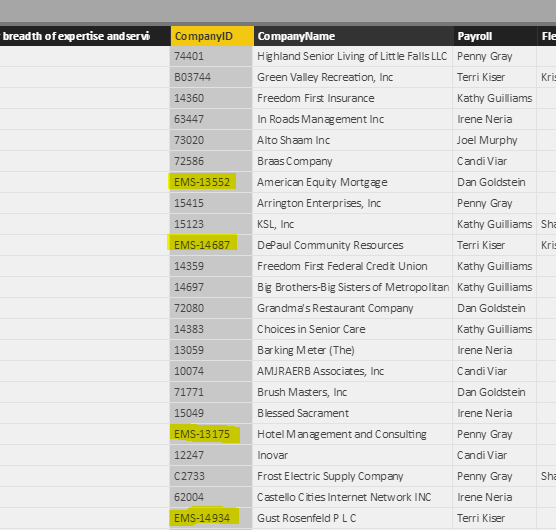Click CompanyID cell 62004
556x530 pixels.
[x=211, y=497]
